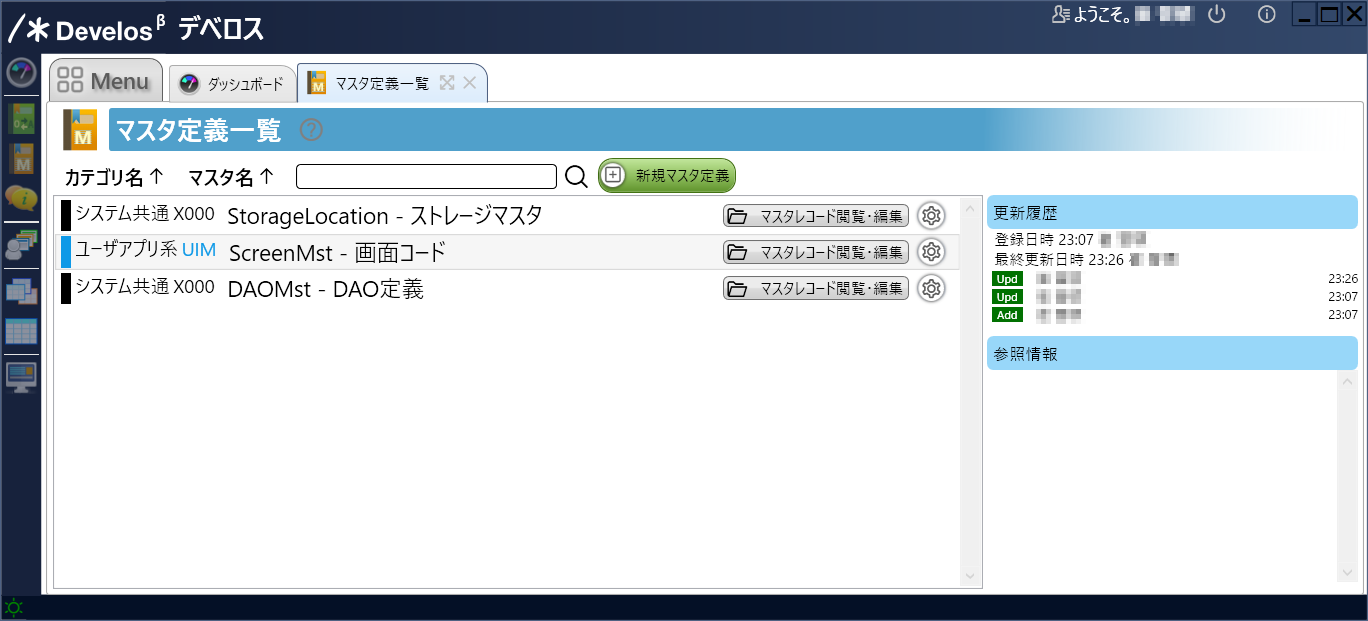
Task: Click the orange master book sidebar icon
Action: coord(21,159)
